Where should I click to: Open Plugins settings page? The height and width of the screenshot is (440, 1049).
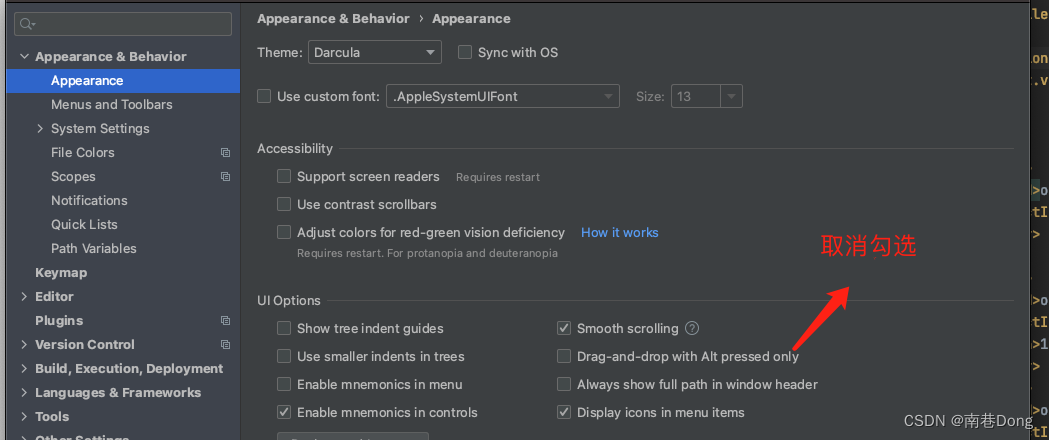[x=59, y=321]
